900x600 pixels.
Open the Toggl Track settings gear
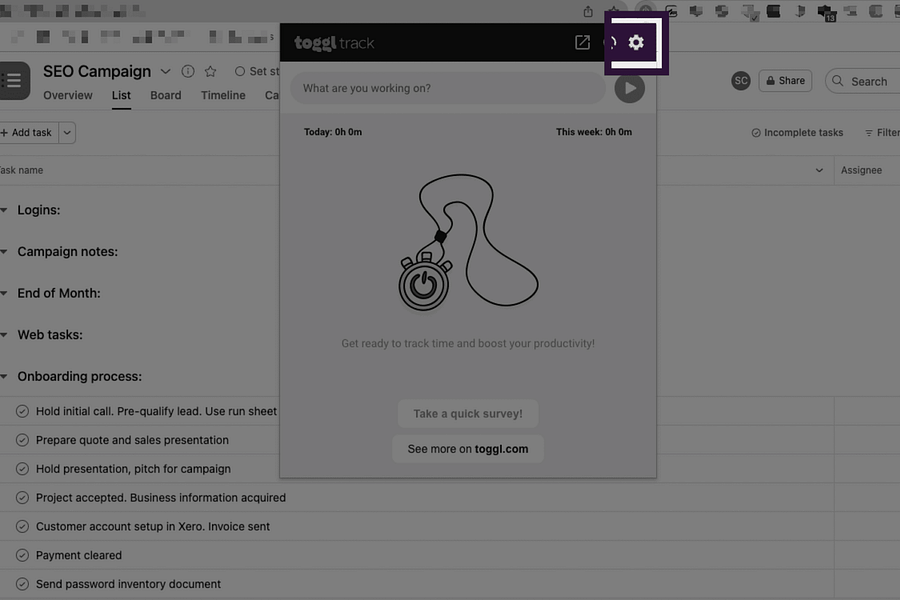pos(636,42)
